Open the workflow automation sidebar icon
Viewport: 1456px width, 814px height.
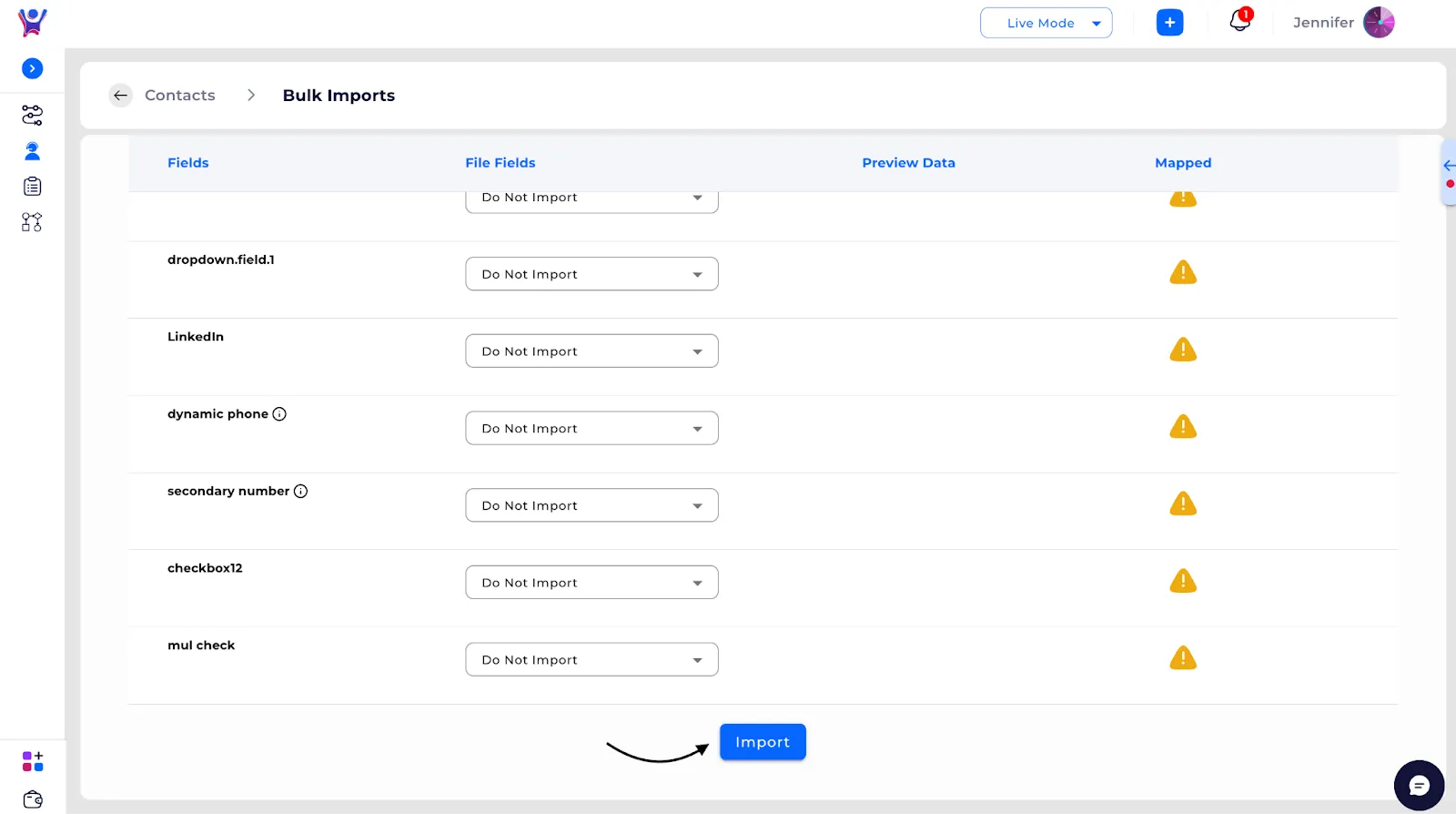pyautogui.click(x=32, y=222)
